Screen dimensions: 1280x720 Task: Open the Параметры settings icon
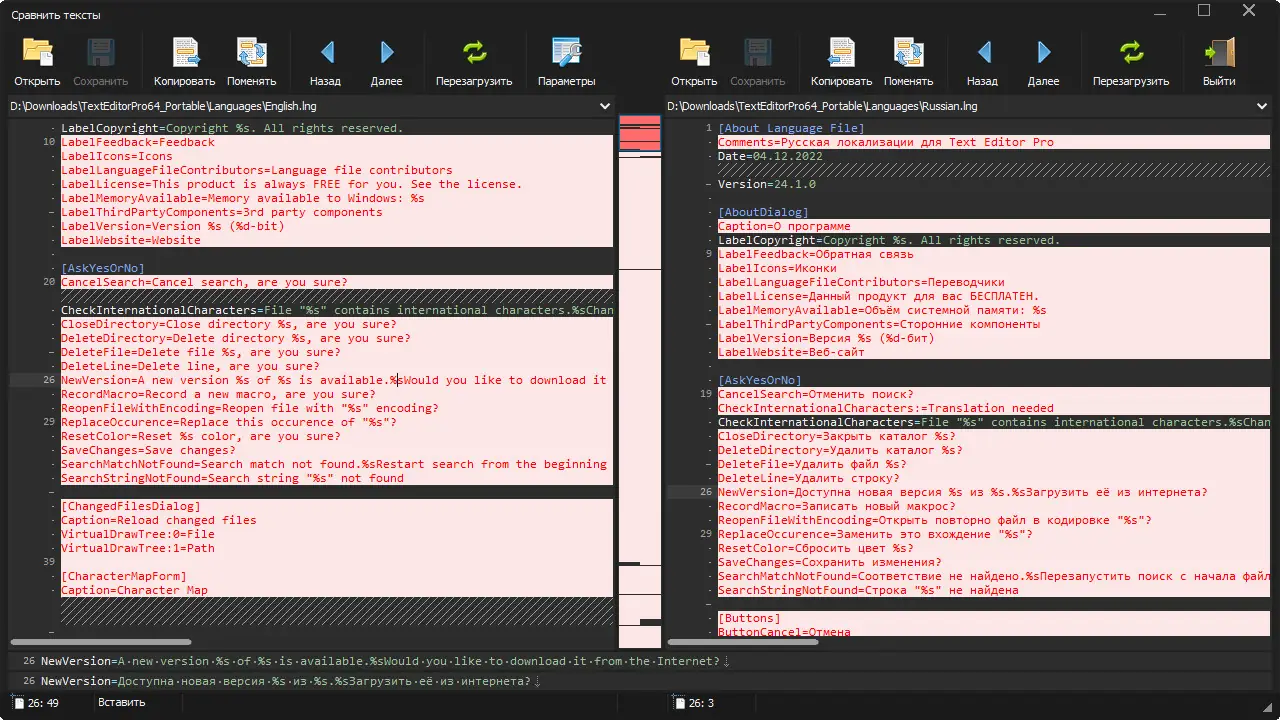pos(566,53)
